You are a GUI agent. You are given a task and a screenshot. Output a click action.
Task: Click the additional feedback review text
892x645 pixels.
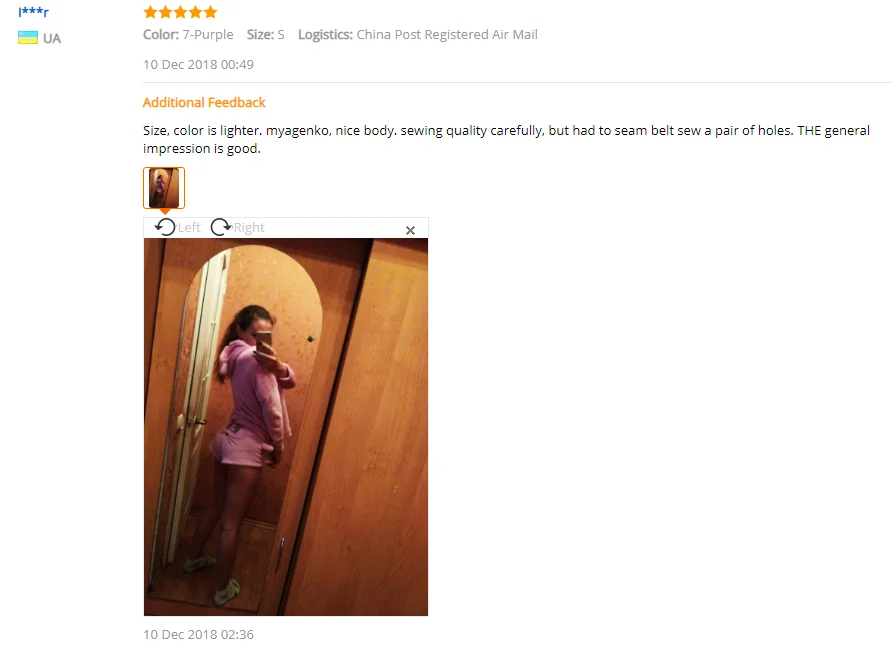(506, 139)
